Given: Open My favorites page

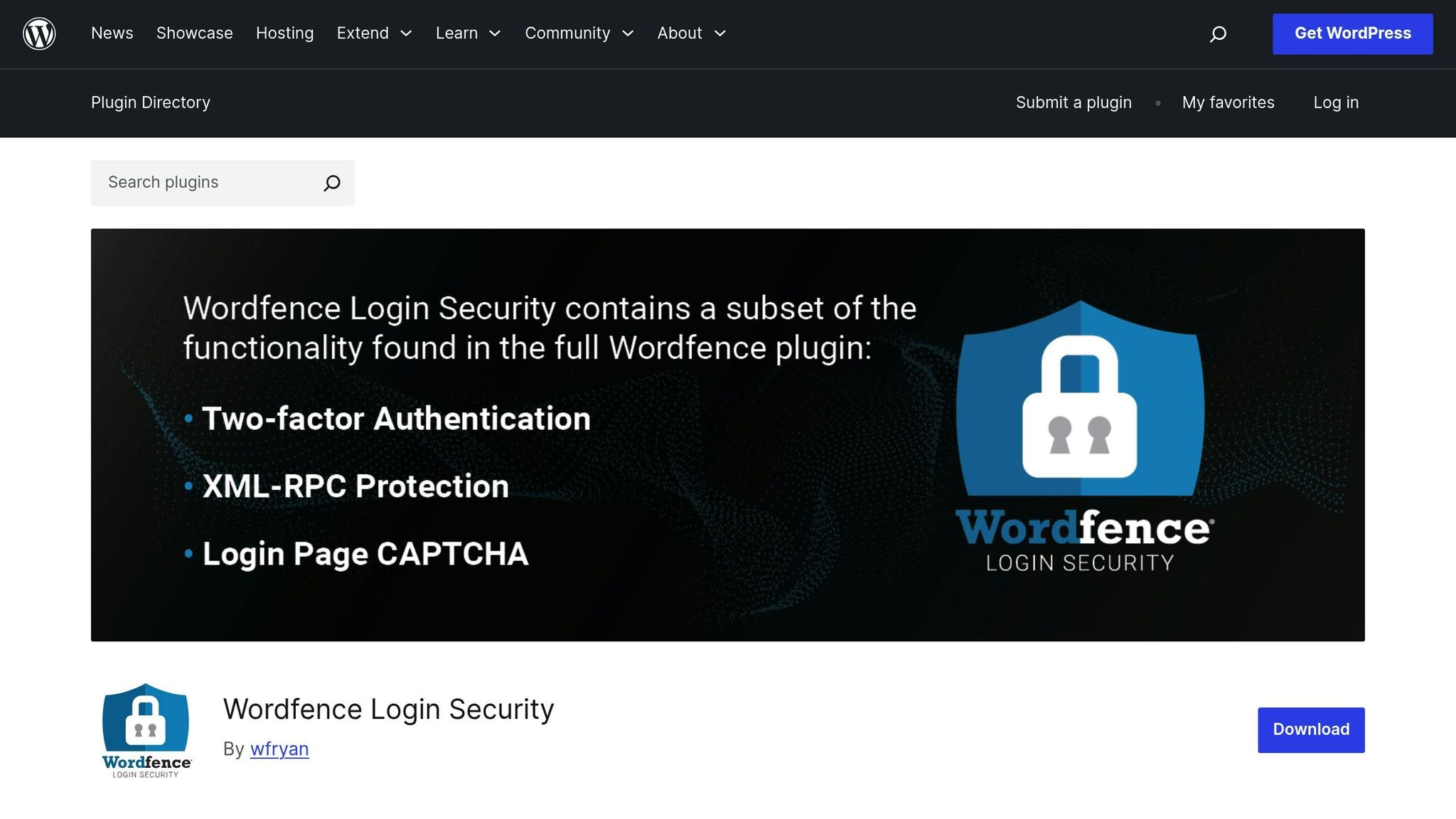Looking at the screenshot, I should coord(1228,102).
